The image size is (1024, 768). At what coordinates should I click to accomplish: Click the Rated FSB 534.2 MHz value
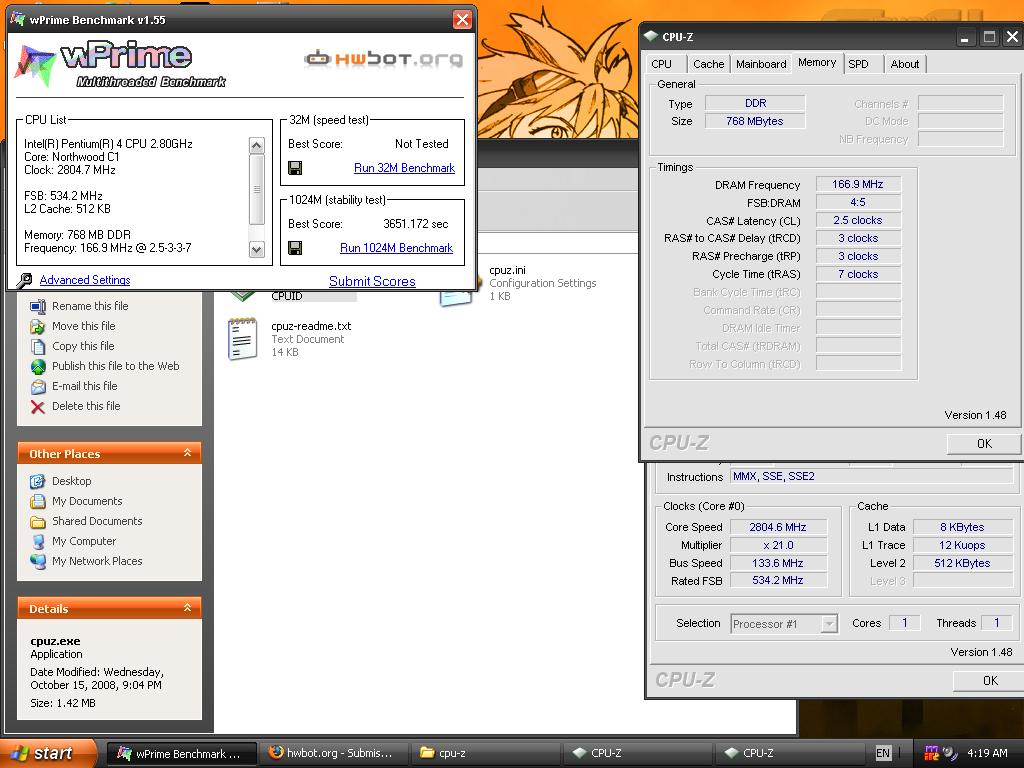click(x=778, y=581)
